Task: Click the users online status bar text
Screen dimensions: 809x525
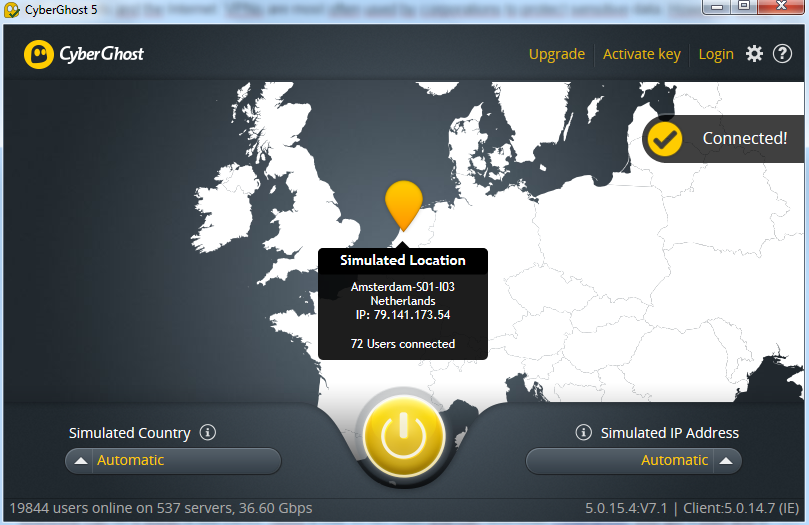Action: (x=161, y=508)
